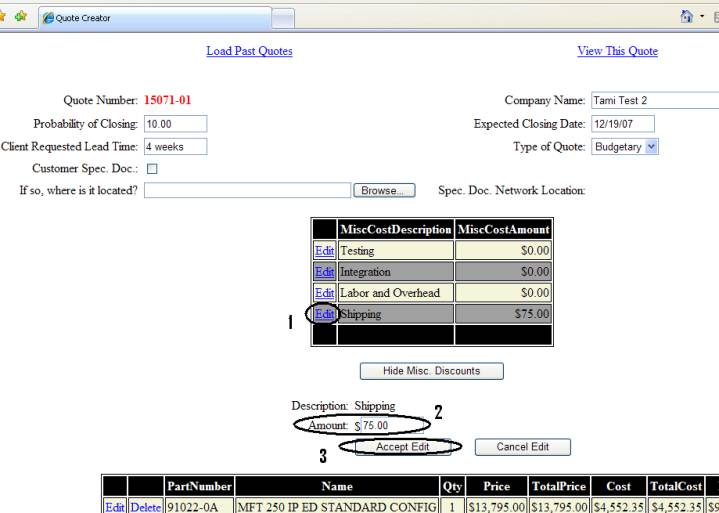This screenshot has width=719, height=513.
Task: Edit the Integration misc cost row
Action: (324, 271)
